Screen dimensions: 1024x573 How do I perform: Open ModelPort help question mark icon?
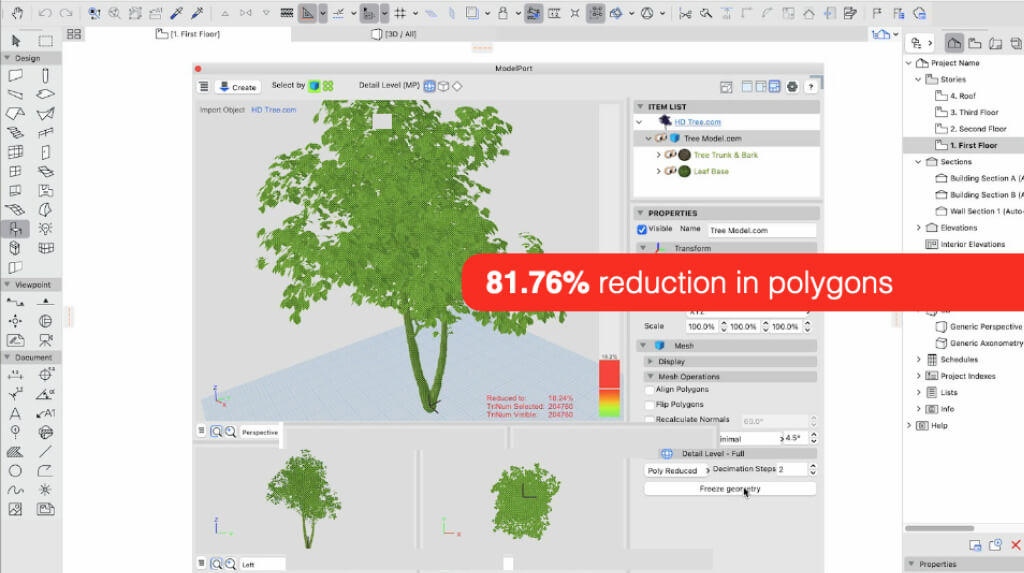point(809,87)
